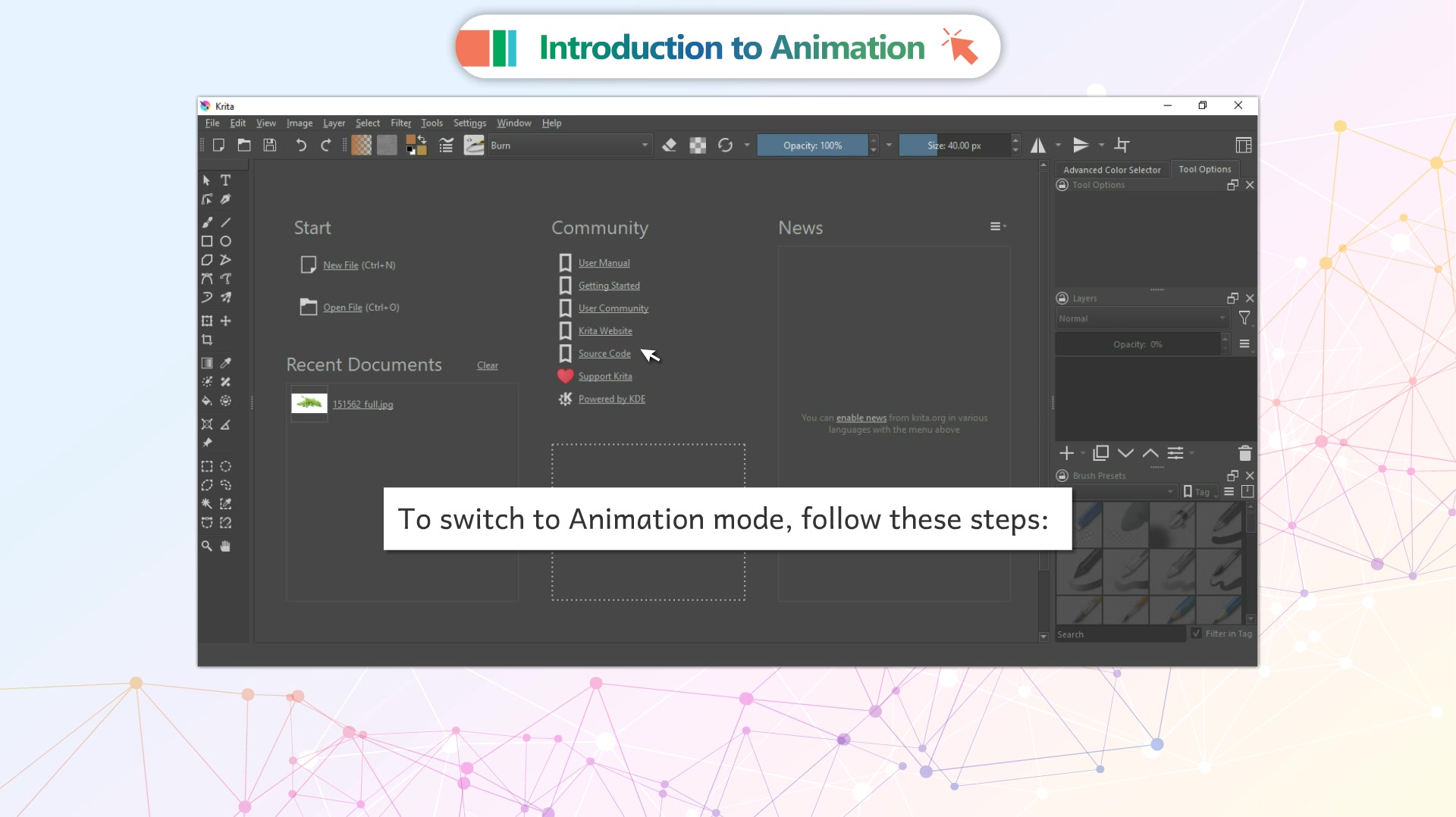Click the Save document icon
The width and height of the screenshot is (1456, 817).
269,146
